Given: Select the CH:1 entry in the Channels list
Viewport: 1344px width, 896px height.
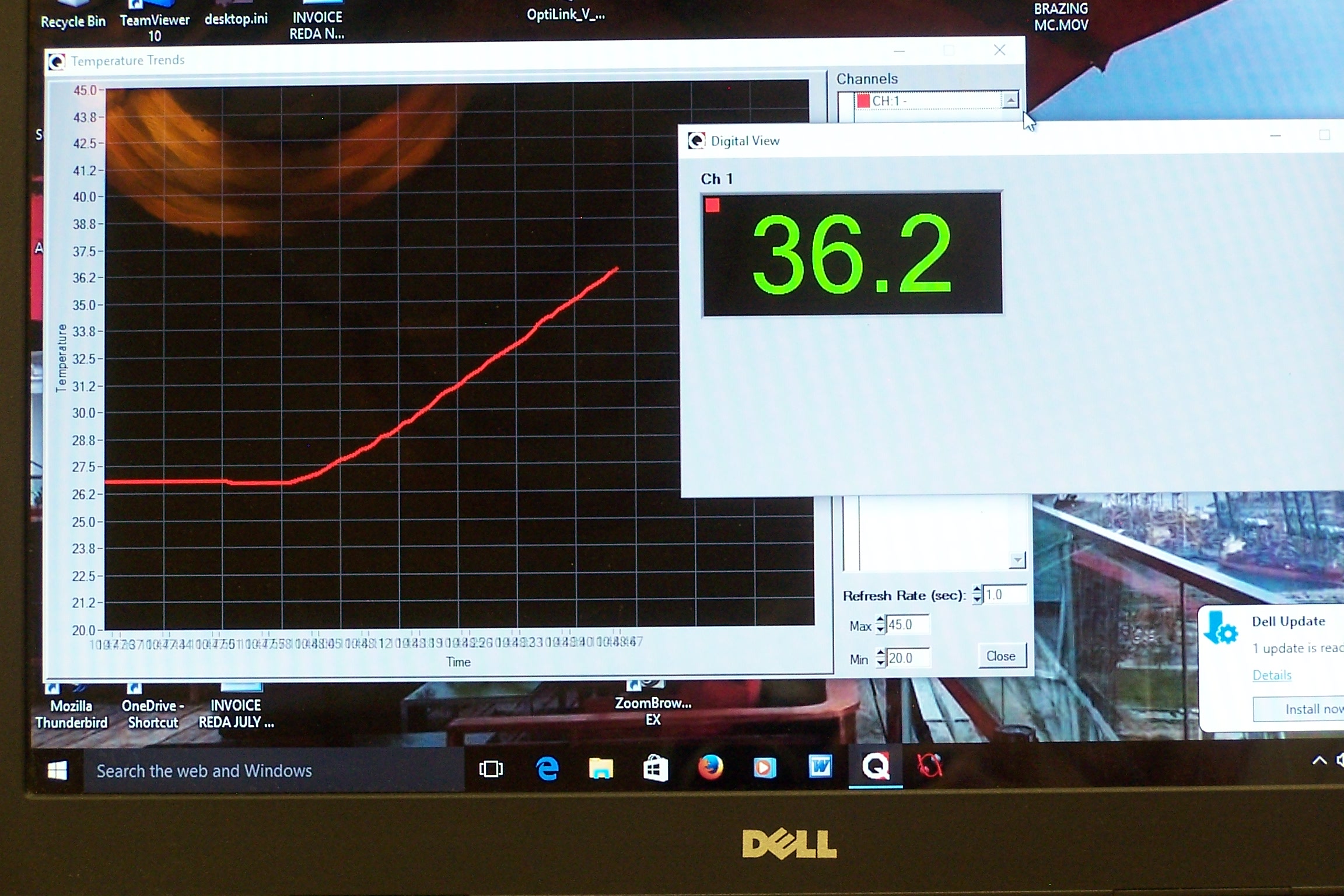Looking at the screenshot, I should [910, 101].
